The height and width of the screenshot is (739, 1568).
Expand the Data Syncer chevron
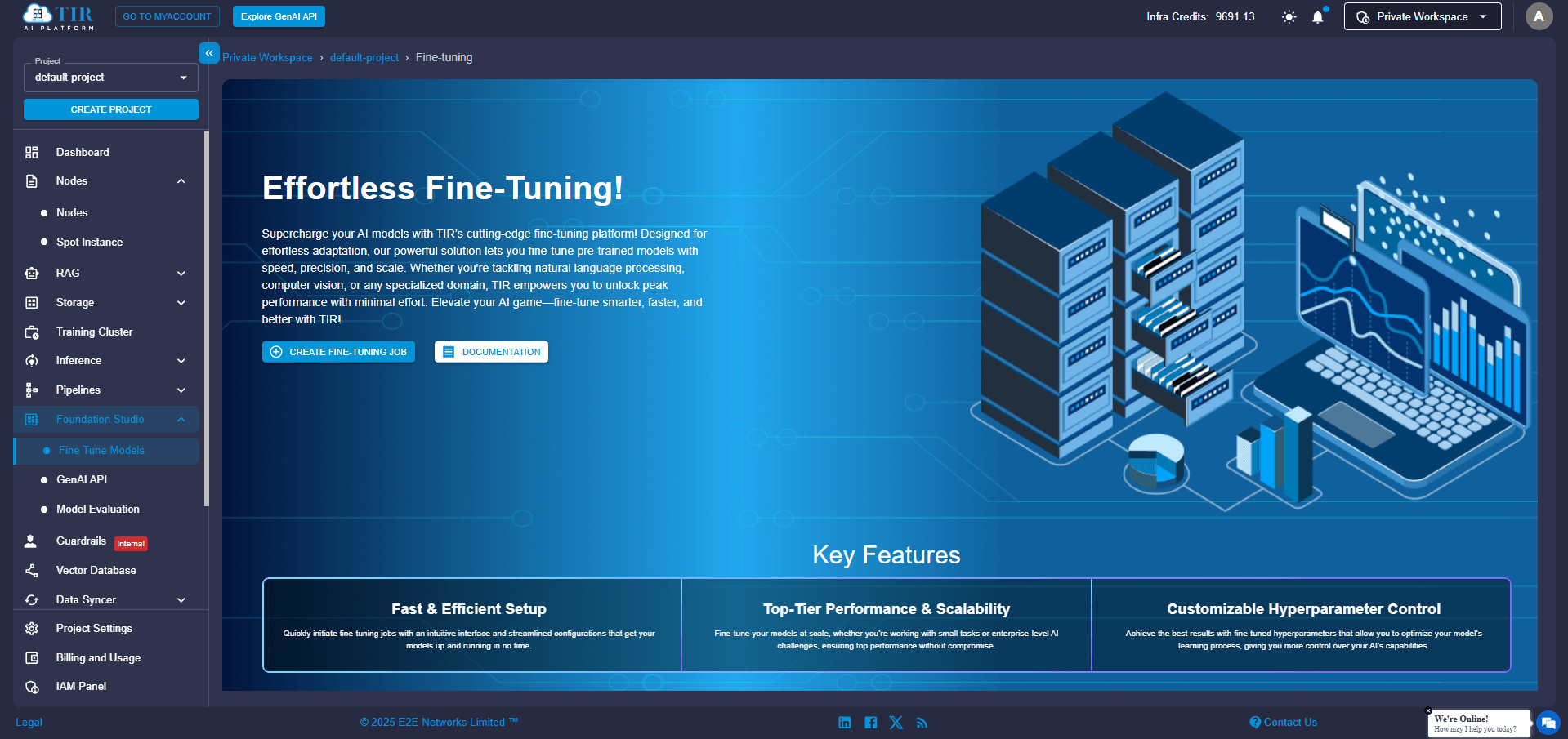(181, 600)
